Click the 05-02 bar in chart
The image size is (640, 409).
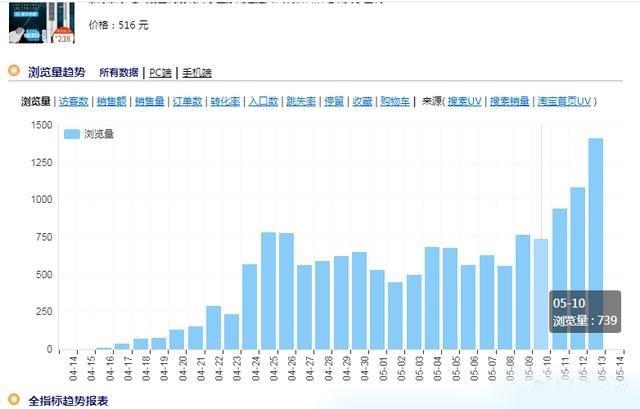[x=395, y=316]
